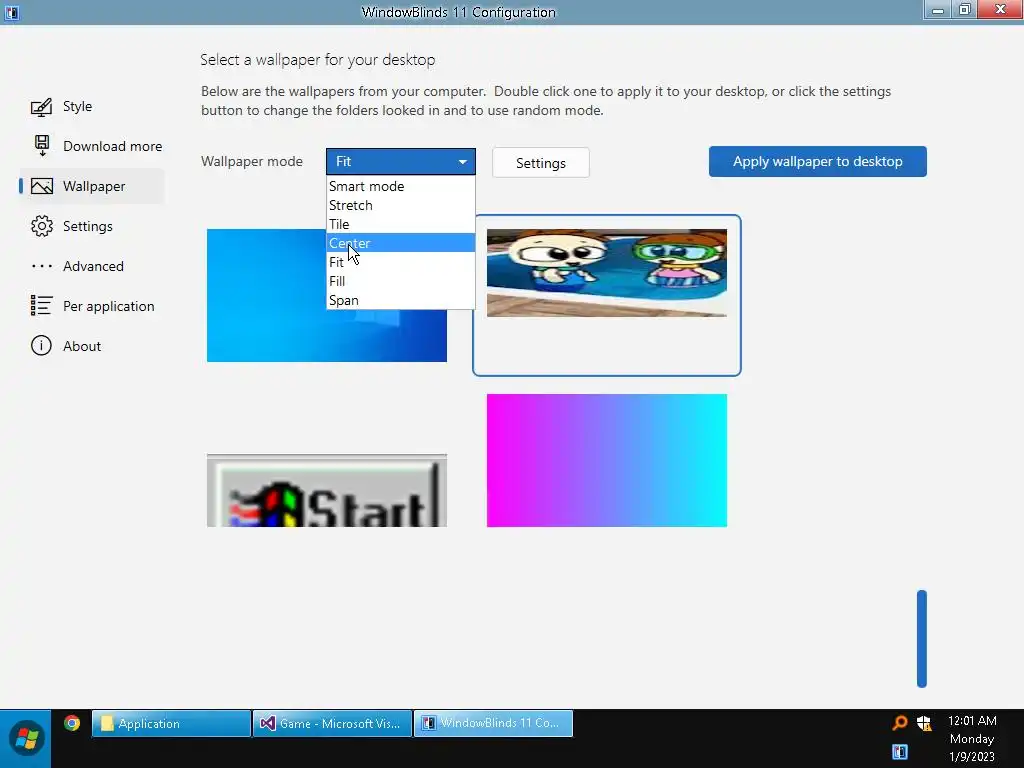This screenshot has width=1024, height=768.
Task: Show the About page
Action: pyautogui.click(x=82, y=346)
